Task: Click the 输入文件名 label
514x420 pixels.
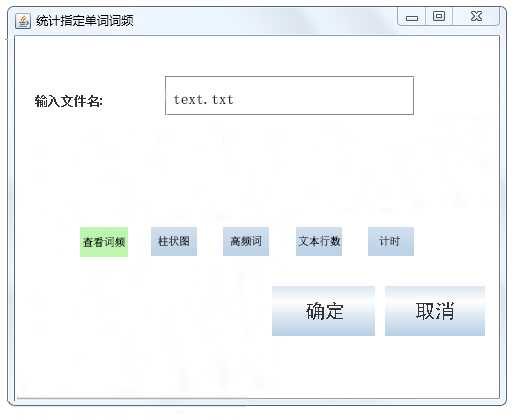Action: [x=69, y=101]
